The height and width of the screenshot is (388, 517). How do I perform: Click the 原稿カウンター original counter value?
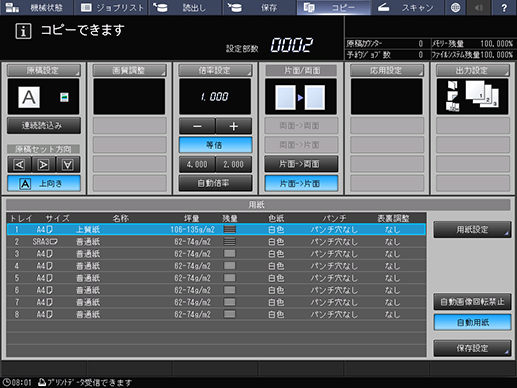tap(421, 44)
